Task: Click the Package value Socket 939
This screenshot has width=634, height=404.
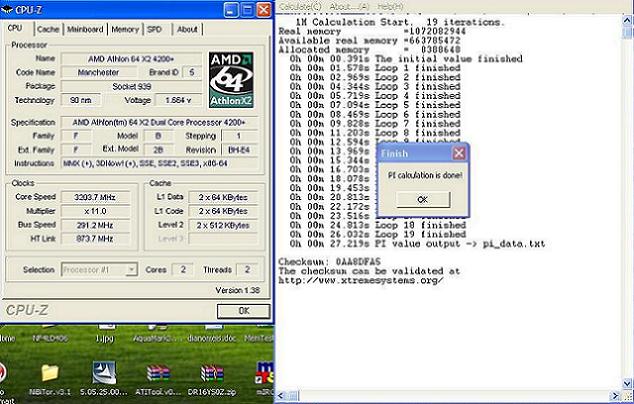Action: click(x=131, y=87)
